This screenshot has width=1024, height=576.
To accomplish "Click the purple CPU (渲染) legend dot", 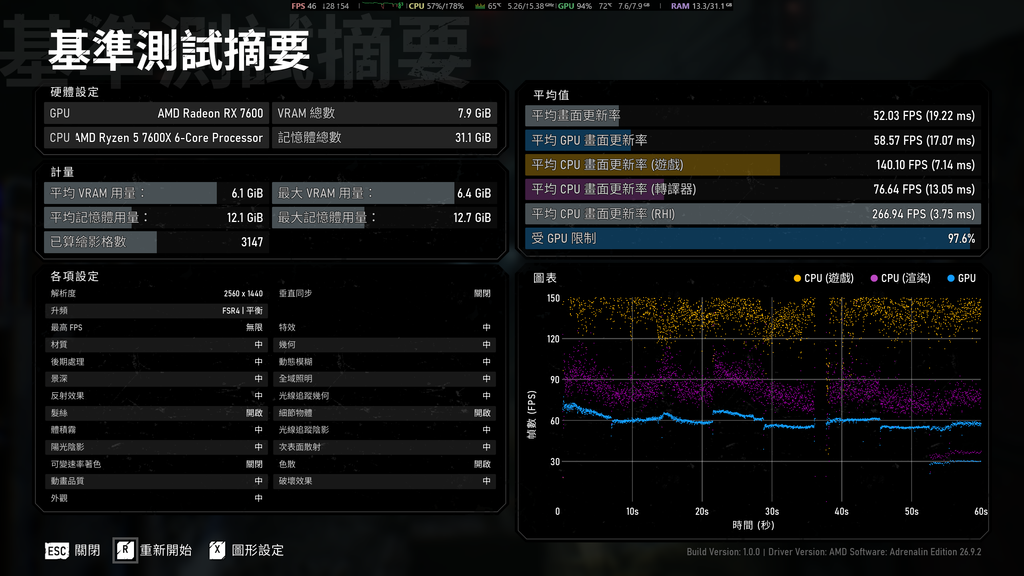I will pyautogui.click(x=874, y=278).
